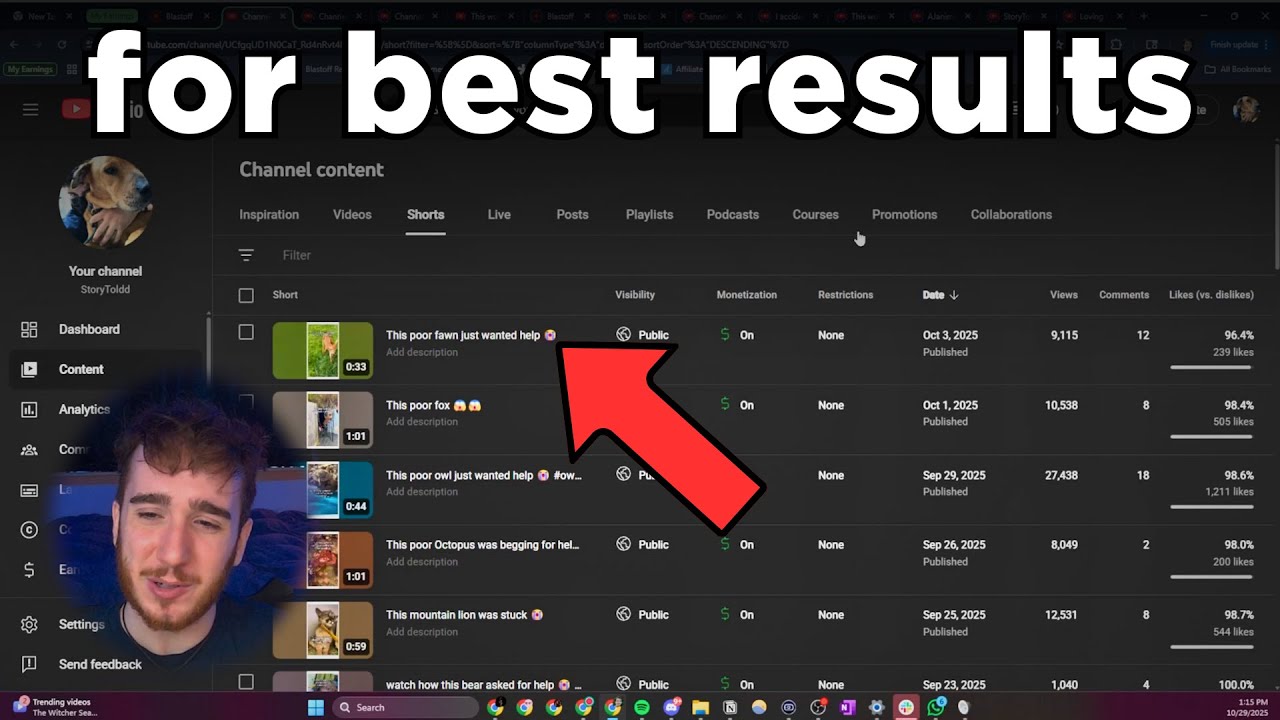Open the Posts tab

572,215
